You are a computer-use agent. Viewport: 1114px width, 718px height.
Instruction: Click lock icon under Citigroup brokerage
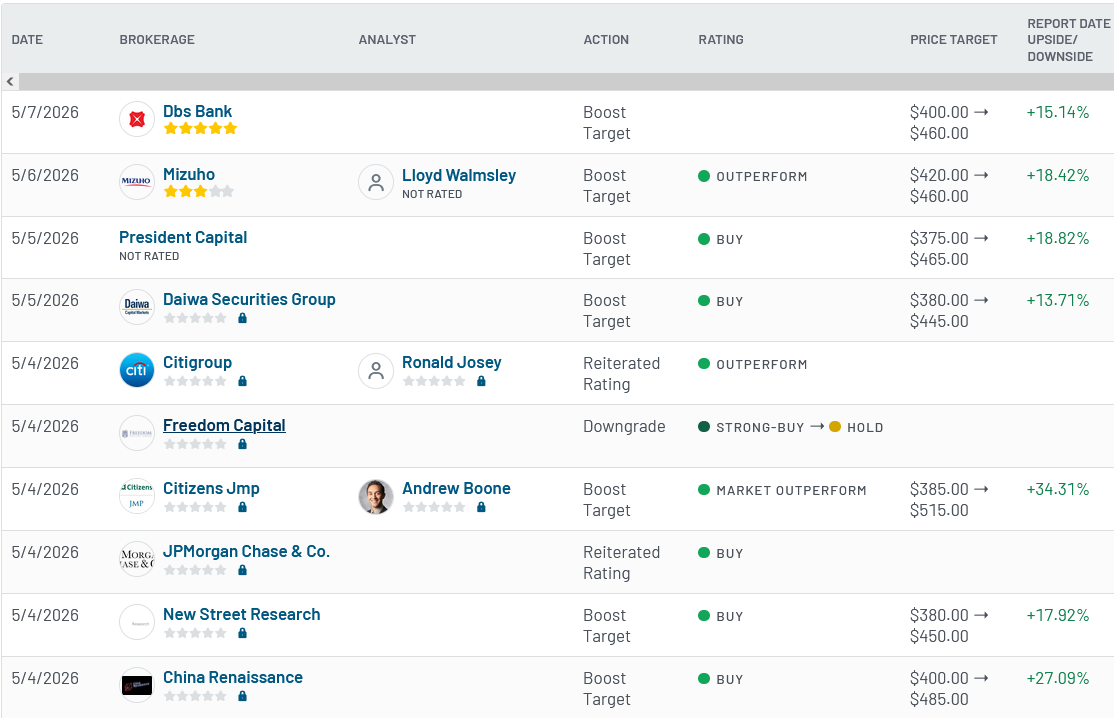[242, 381]
